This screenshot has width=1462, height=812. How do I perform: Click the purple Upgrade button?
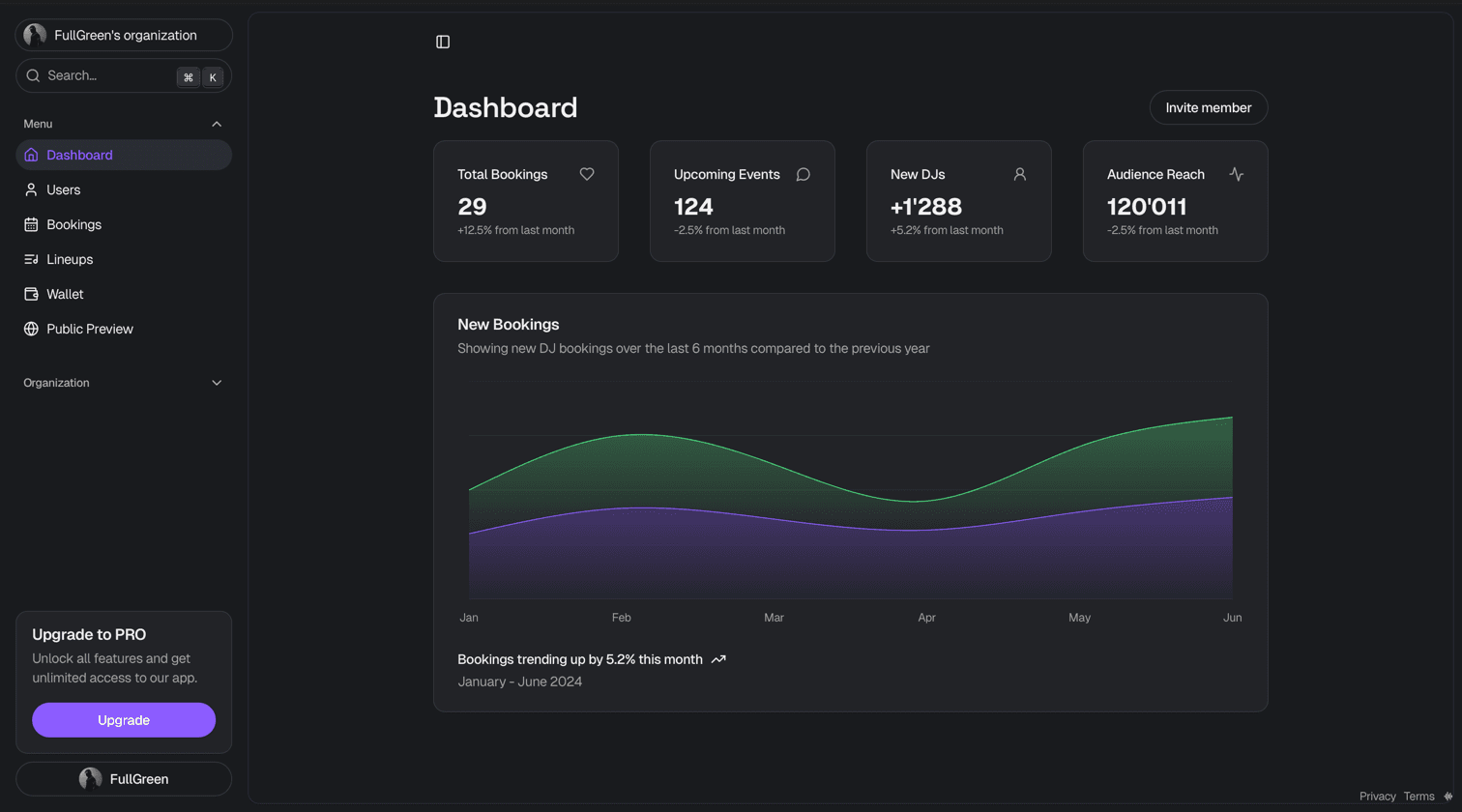124,720
